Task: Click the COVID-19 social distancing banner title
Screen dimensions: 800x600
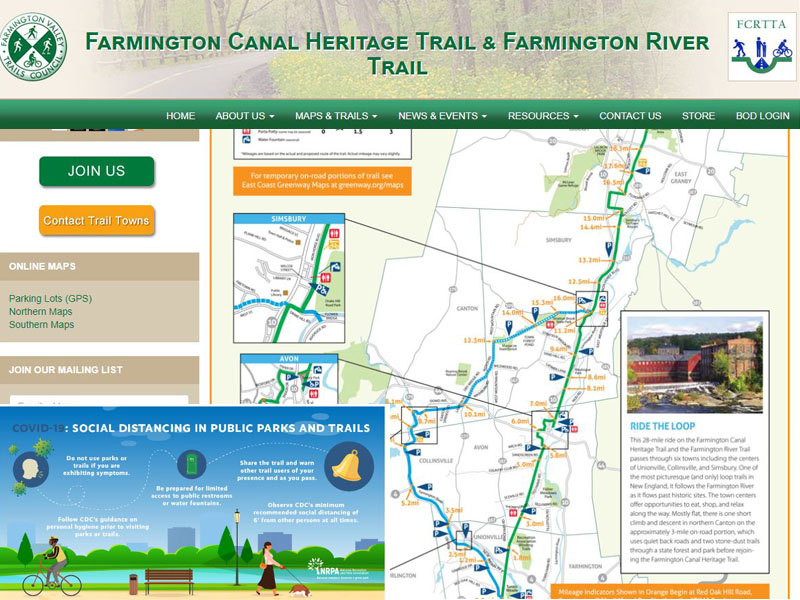Action: click(191, 428)
